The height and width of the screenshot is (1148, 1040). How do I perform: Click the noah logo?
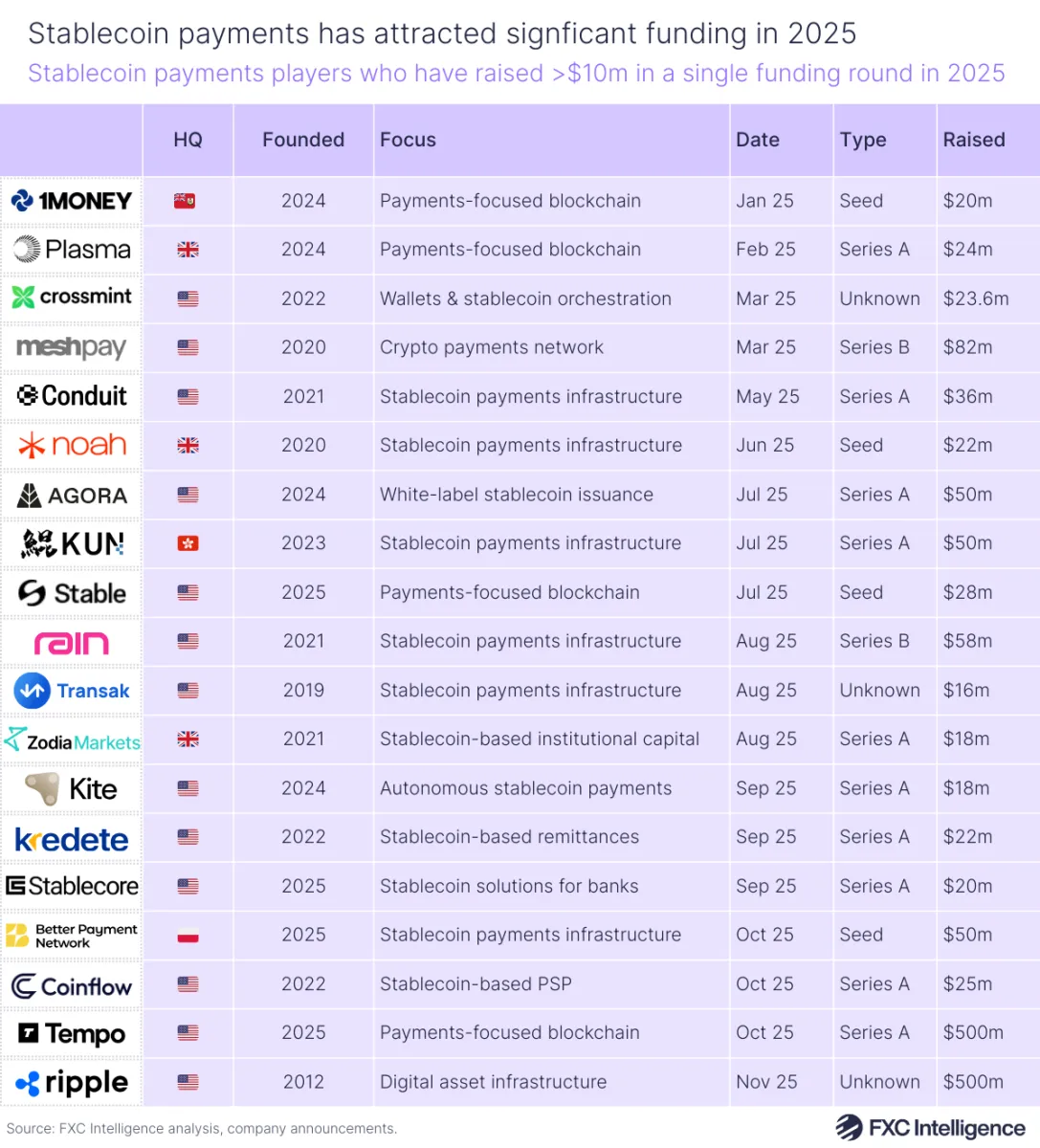click(72, 445)
